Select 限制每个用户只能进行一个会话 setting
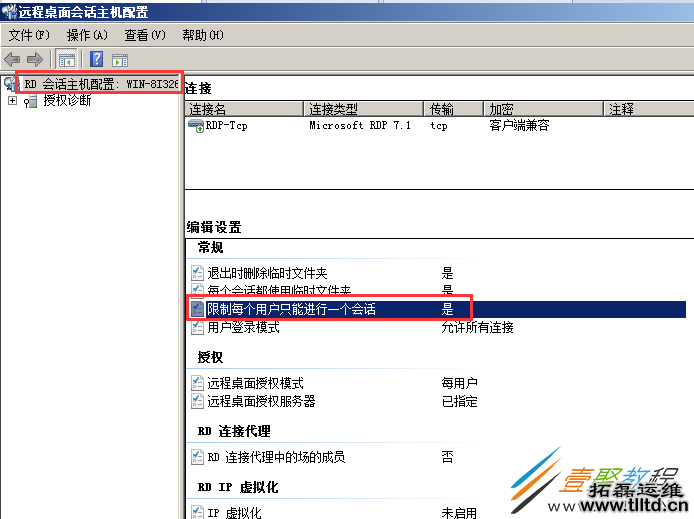694x519 pixels. coord(291,309)
